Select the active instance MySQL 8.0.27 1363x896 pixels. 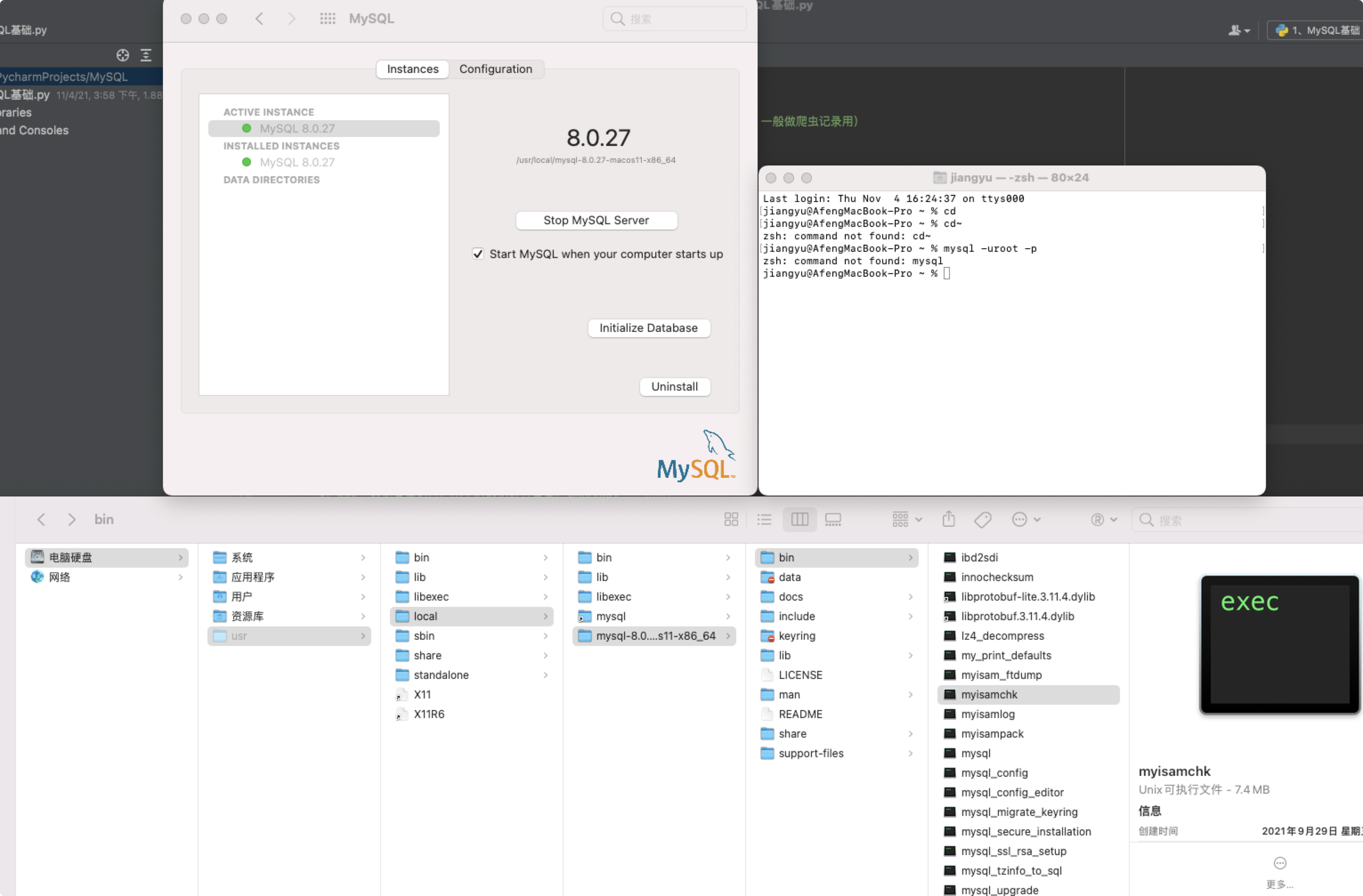[324, 128]
